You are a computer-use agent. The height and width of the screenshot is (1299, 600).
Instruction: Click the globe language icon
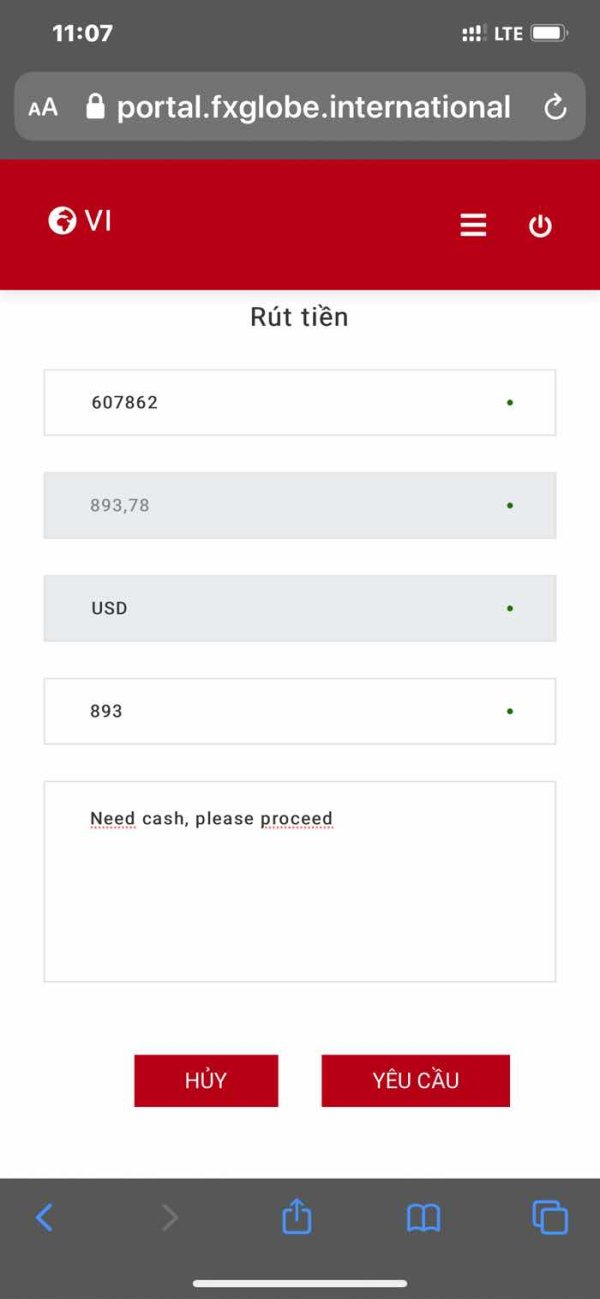62,220
